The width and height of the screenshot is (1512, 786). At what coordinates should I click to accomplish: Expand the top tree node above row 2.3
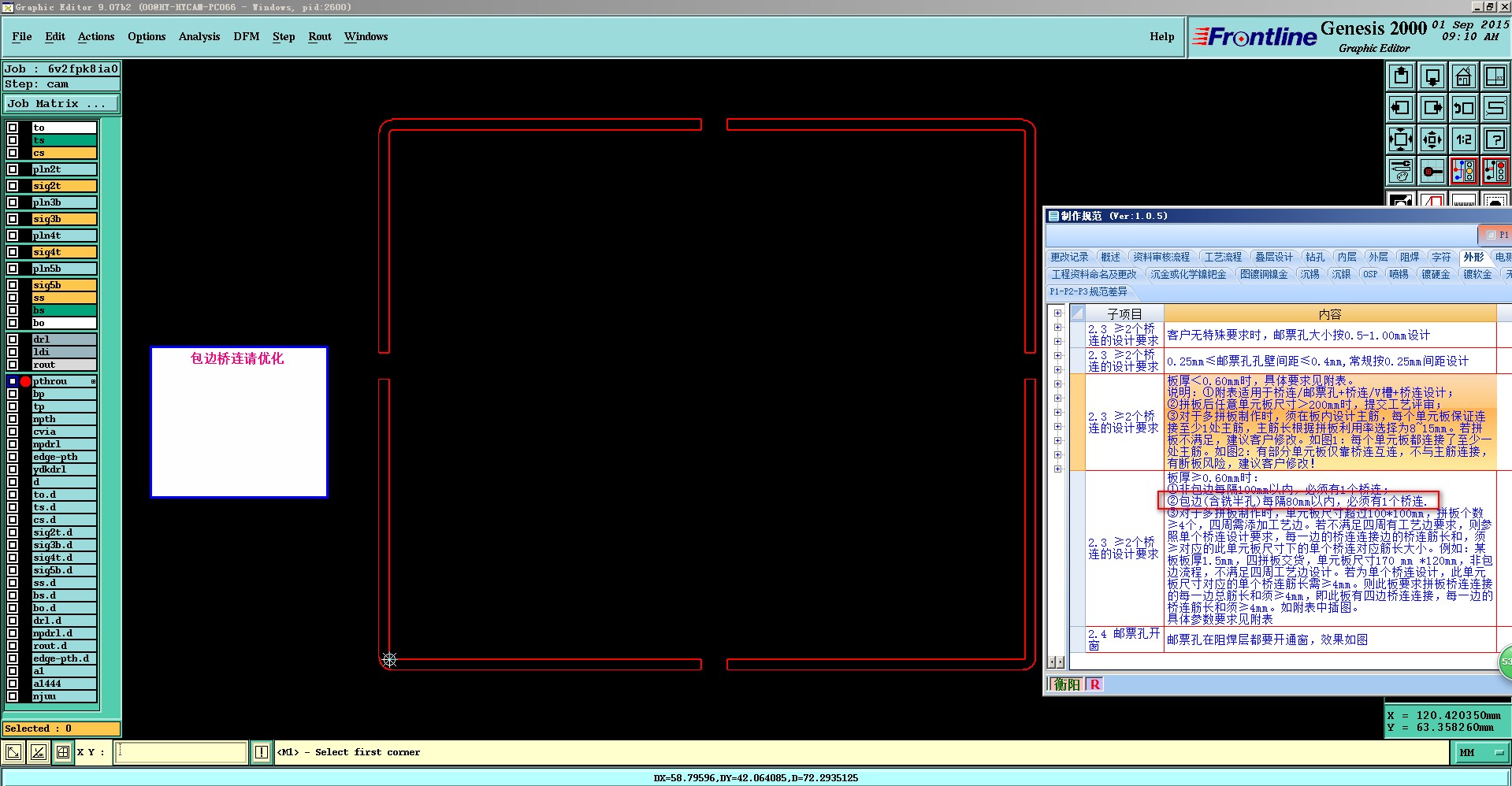pyautogui.click(x=1058, y=313)
